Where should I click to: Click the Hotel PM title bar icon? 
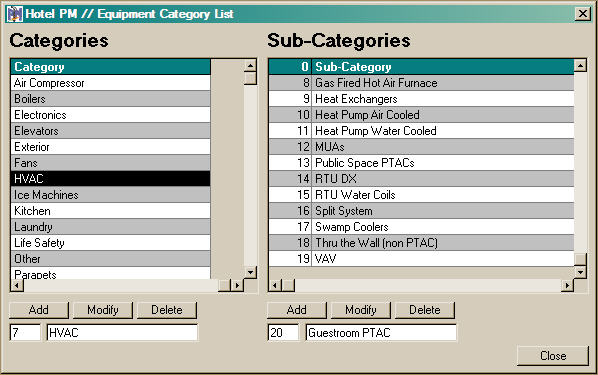tap(15, 14)
